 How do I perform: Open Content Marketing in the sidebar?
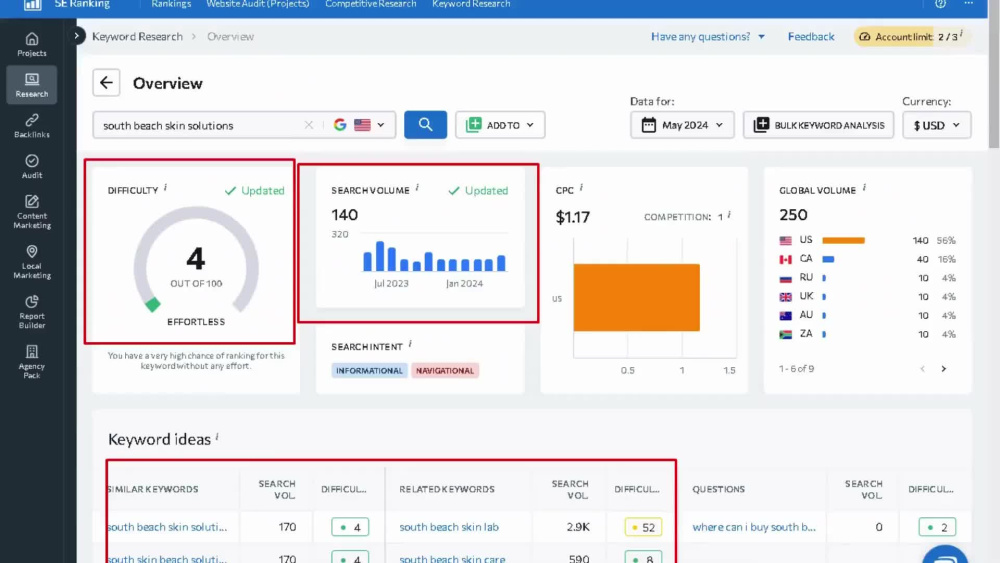[32, 212]
